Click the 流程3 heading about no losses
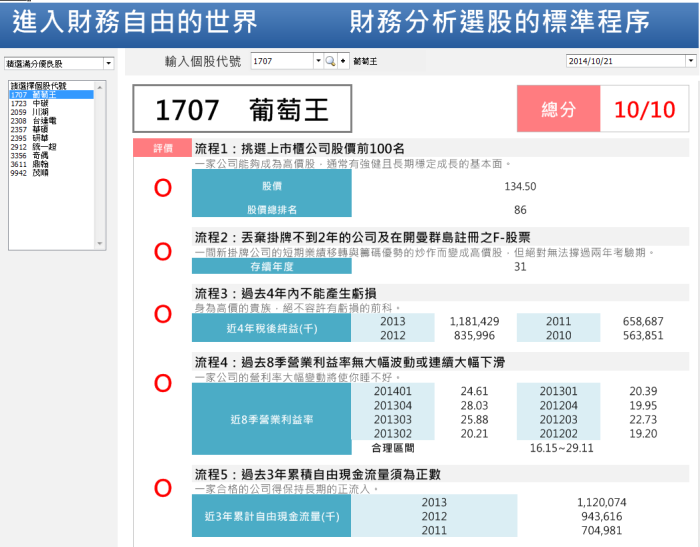Viewport: 700px width, 547px height. pos(286,293)
